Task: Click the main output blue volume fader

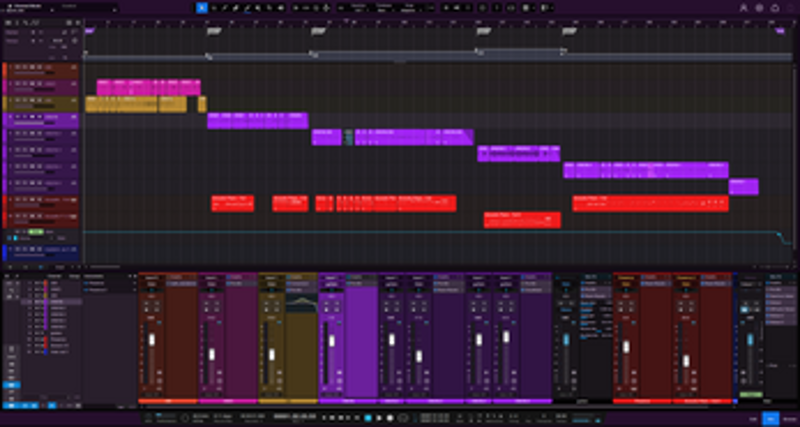Action: (748, 340)
